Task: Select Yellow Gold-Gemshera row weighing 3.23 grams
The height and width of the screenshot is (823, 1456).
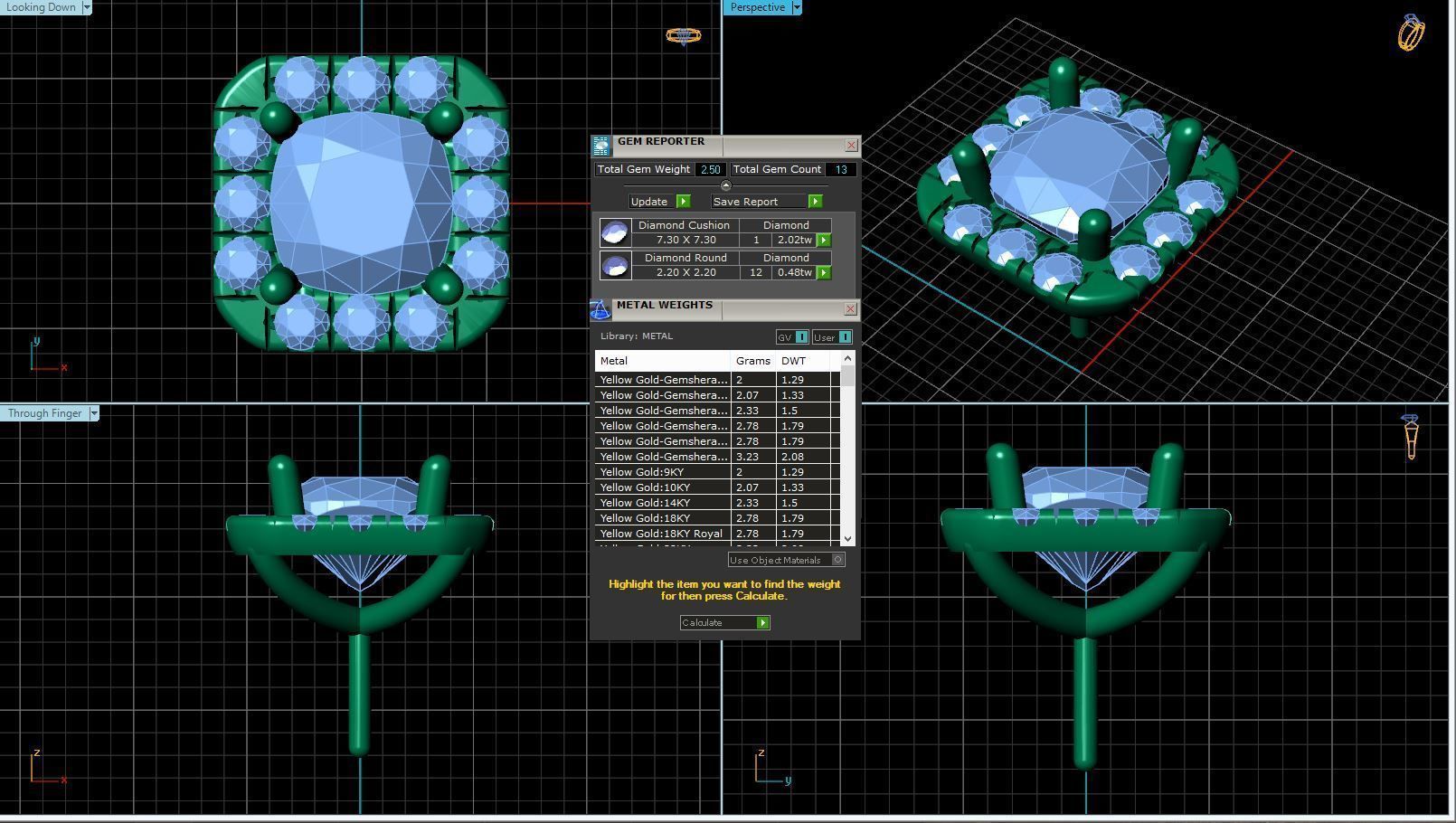Action: pos(717,457)
